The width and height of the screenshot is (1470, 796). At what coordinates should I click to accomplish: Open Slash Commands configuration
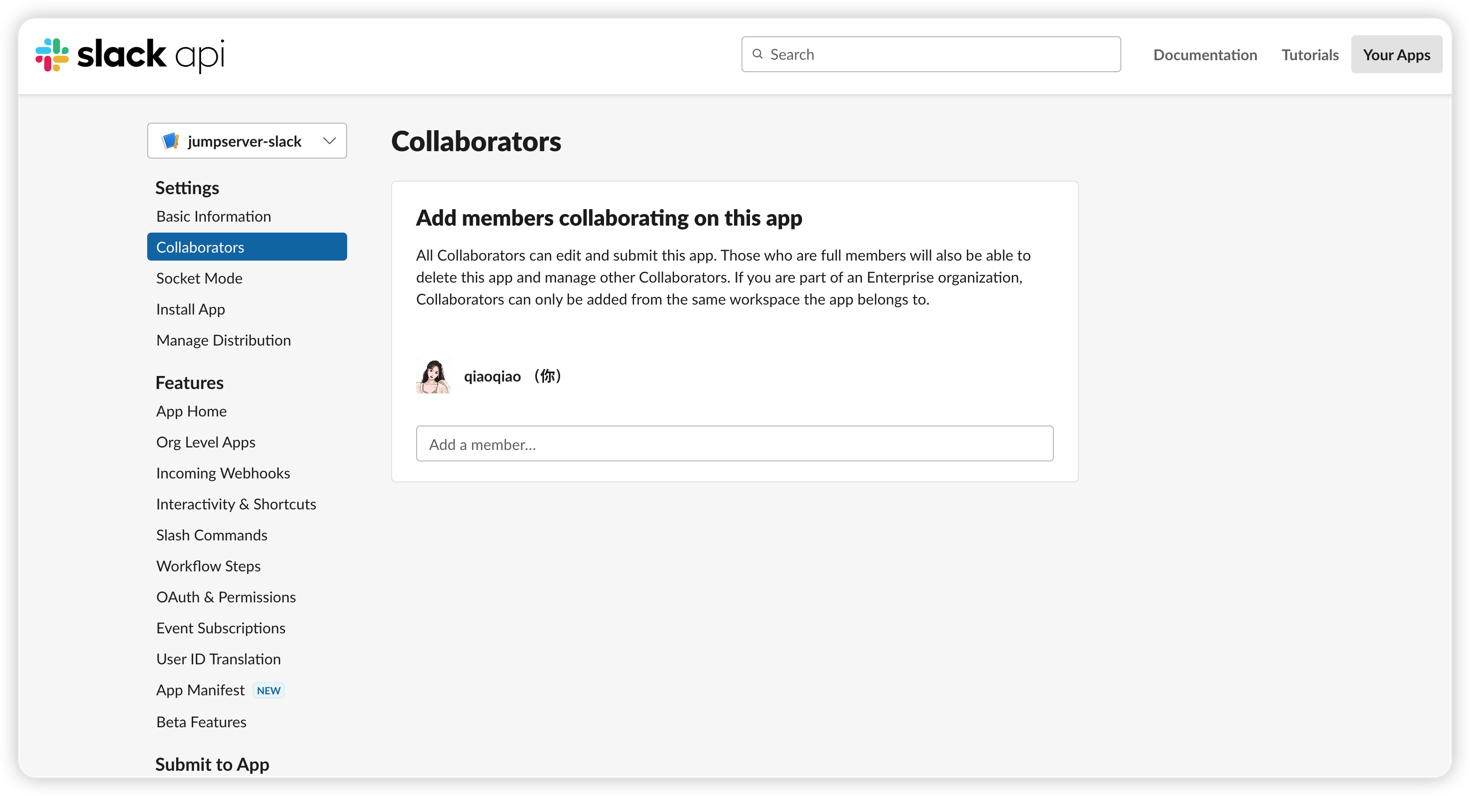pos(211,535)
